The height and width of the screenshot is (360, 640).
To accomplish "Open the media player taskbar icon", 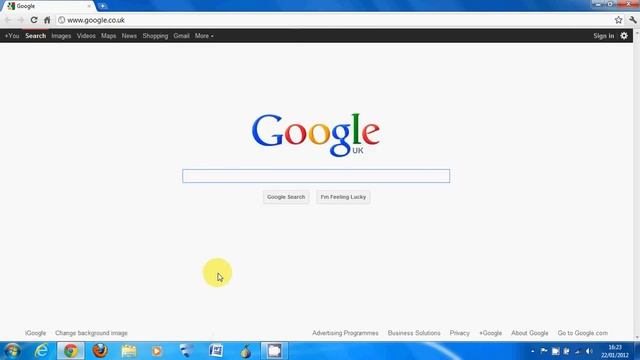I will pos(157,351).
